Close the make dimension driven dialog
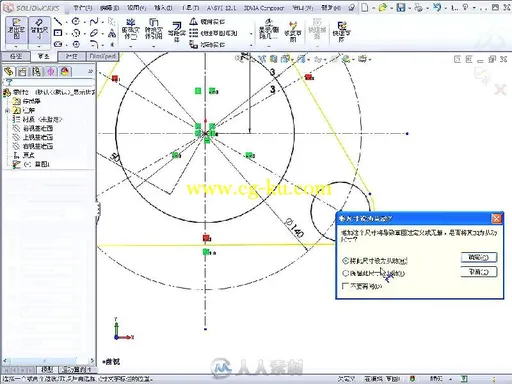The image size is (512, 384). pyautogui.click(x=496, y=219)
